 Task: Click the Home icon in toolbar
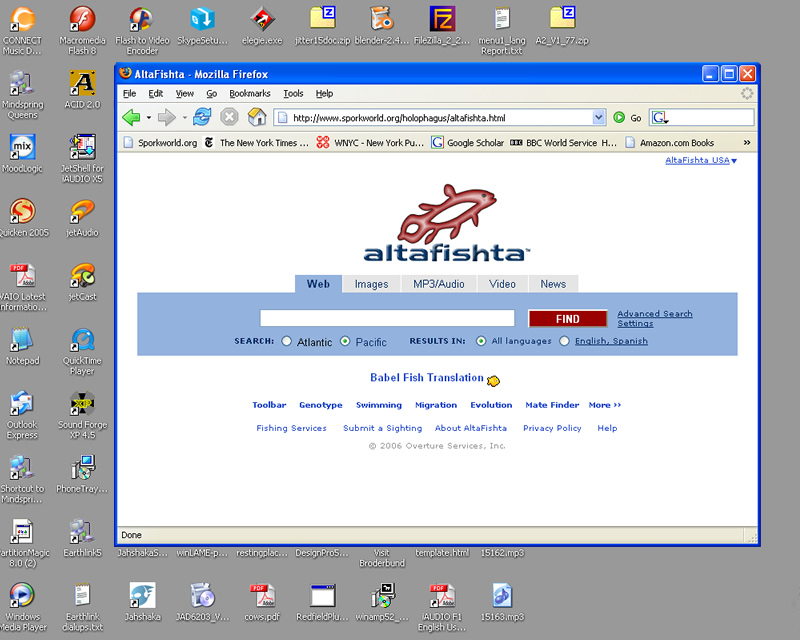click(x=257, y=117)
